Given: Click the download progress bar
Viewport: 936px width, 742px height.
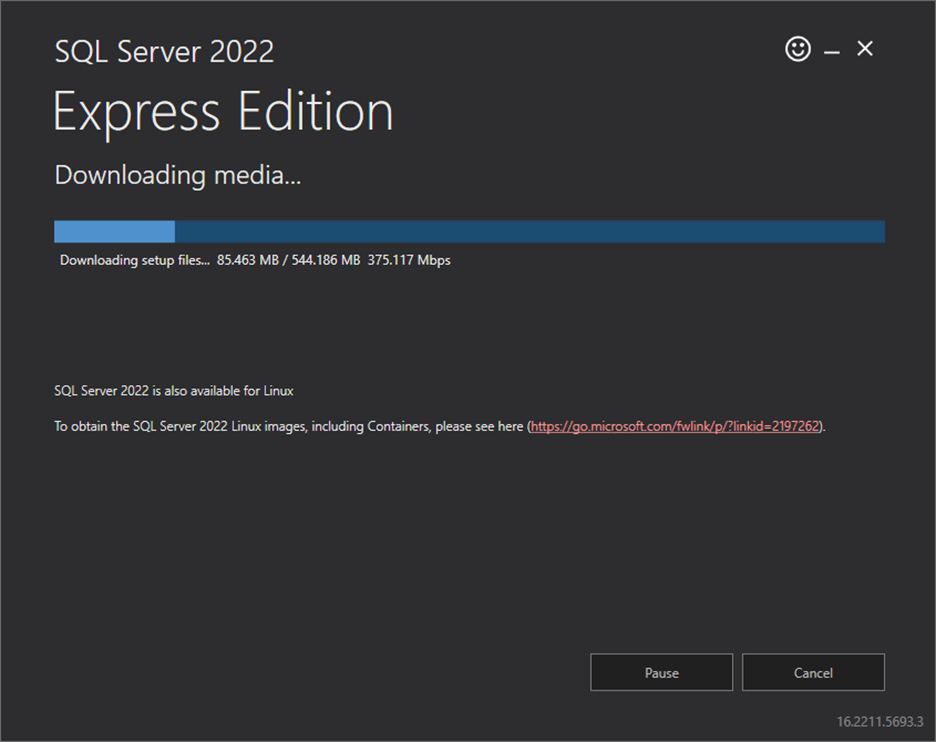Looking at the screenshot, I should [x=469, y=232].
